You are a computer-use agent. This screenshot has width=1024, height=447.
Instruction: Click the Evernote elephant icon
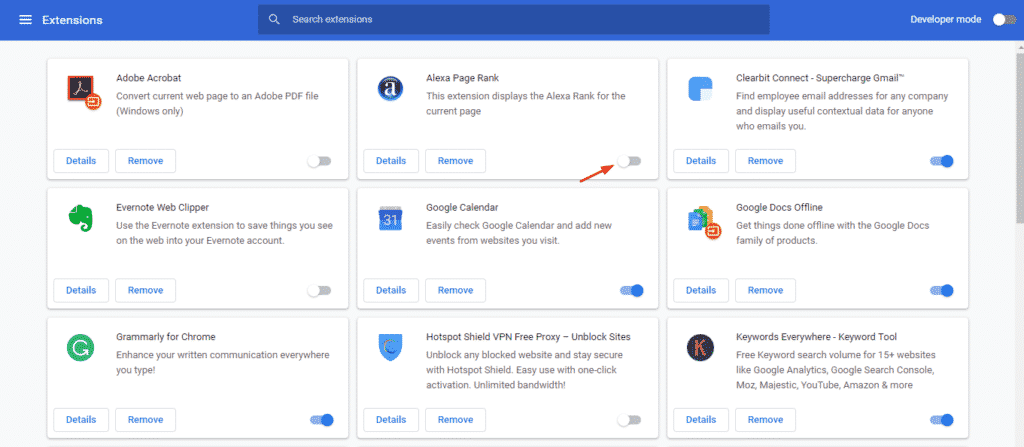click(80, 218)
